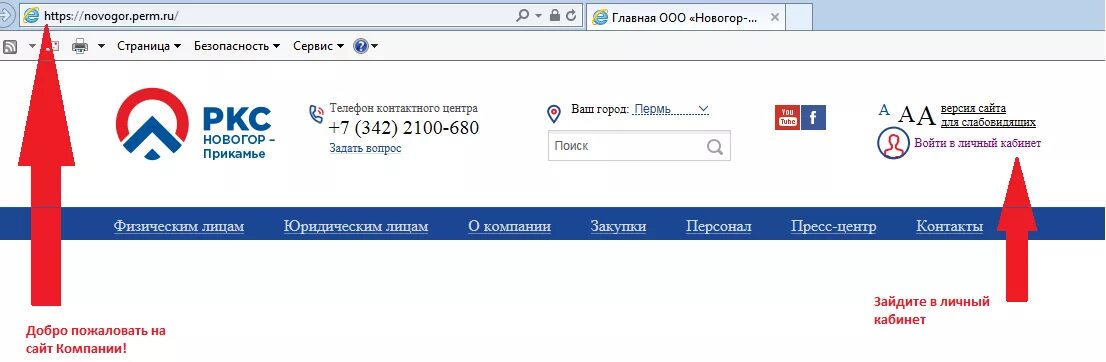Open Персонал navigation item
Viewport: 1106px width, 362px height.
[718, 227]
